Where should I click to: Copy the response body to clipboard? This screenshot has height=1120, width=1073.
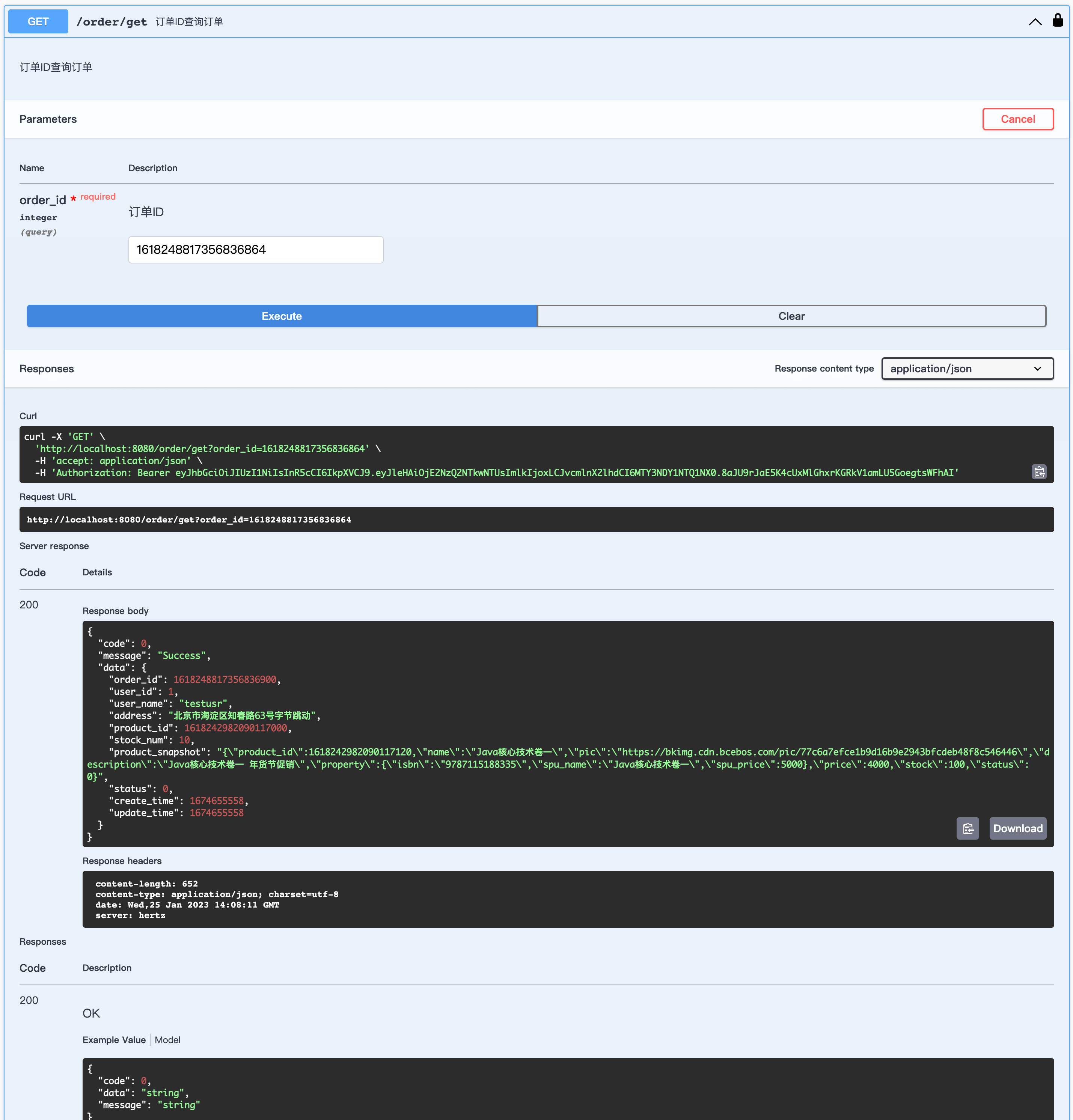click(x=967, y=828)
